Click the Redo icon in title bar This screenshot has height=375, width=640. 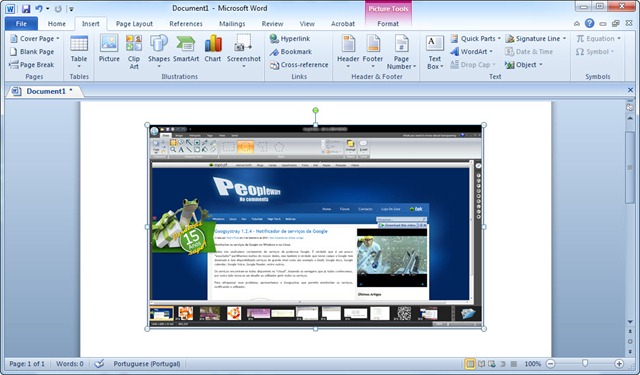click(x=58, y=9)
